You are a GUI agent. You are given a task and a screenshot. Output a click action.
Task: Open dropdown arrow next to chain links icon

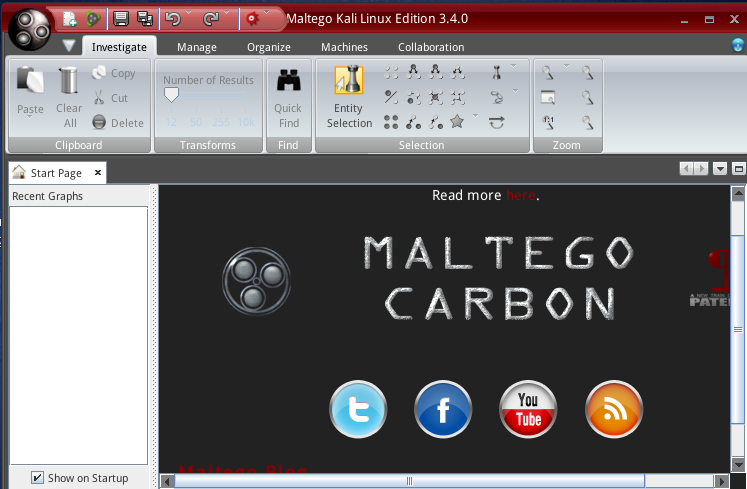click(x=515, y=91)
